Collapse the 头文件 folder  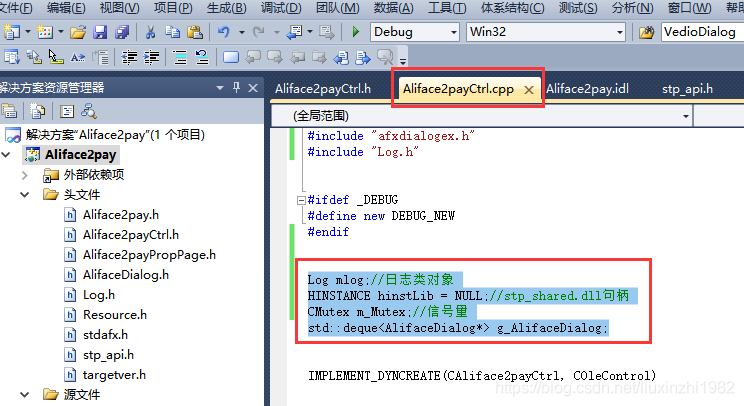point(25,194)
